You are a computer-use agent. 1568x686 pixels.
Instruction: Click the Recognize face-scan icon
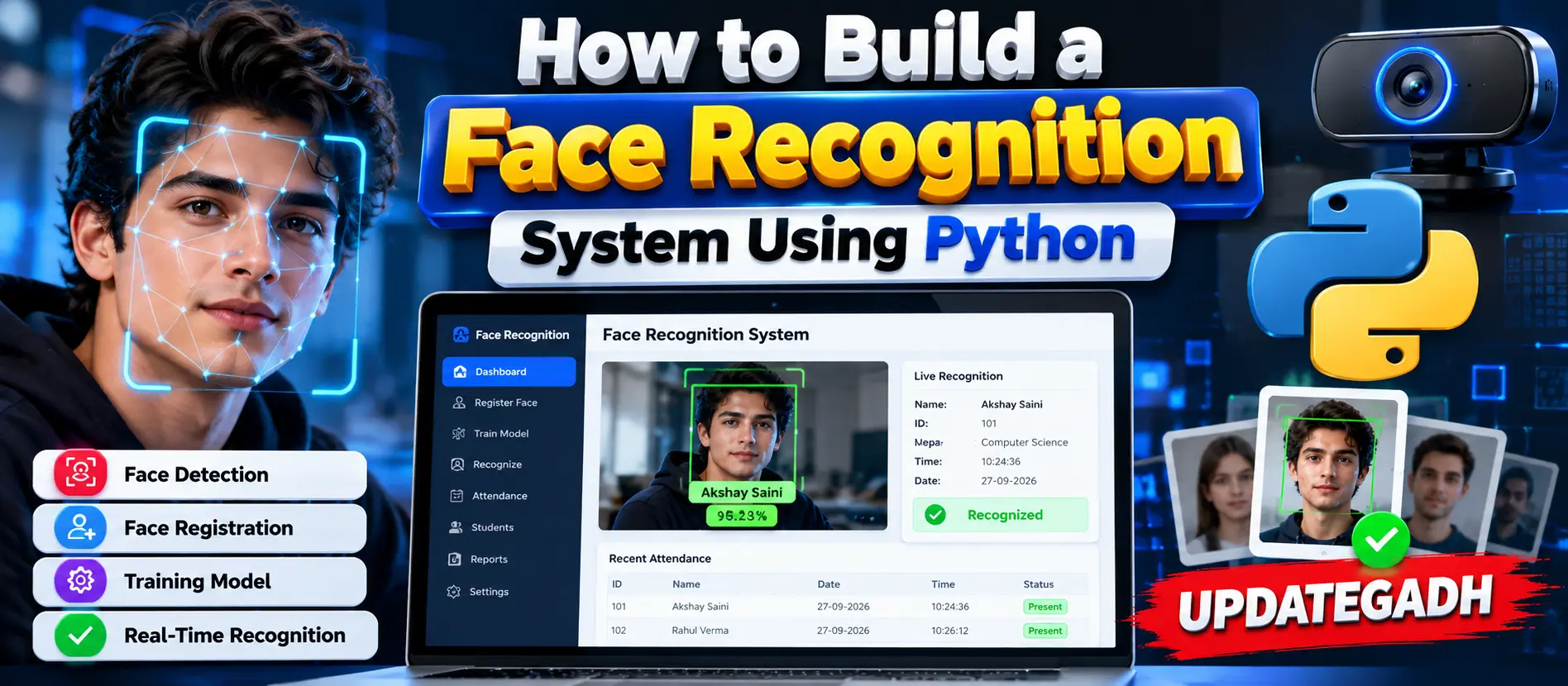pos(457,464)
